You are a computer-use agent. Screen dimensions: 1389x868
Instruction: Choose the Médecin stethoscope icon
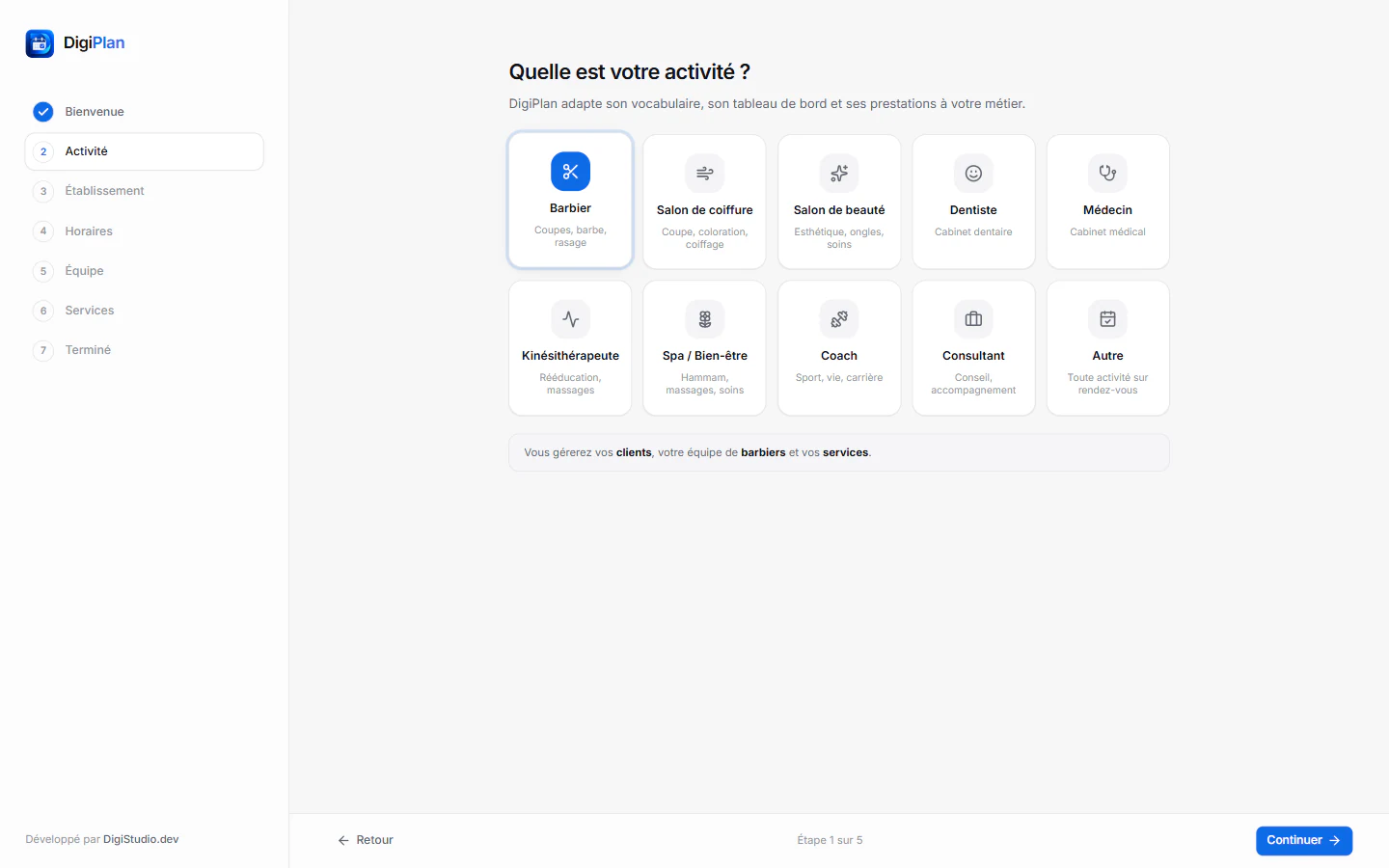[1107, 174]
